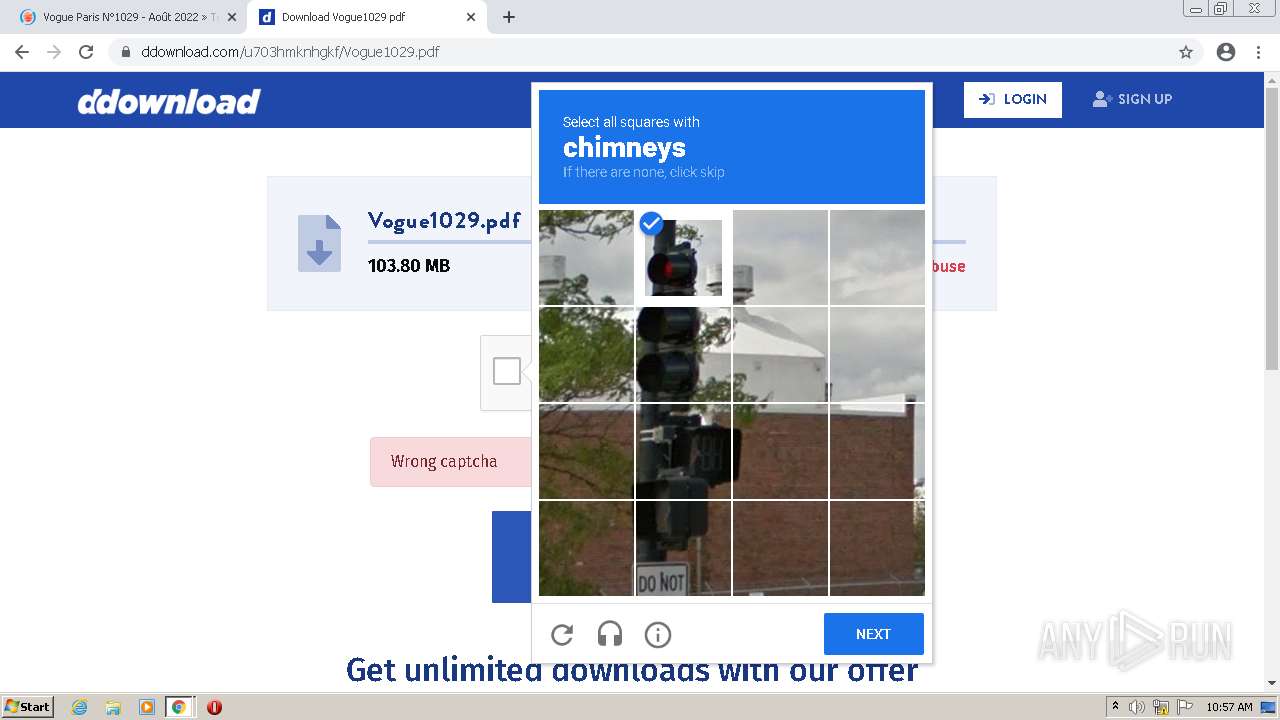Select tile with chimney right of traffic light
Image resolution: width=1280 pixels, height=720 pixels.
pos(780,257)
